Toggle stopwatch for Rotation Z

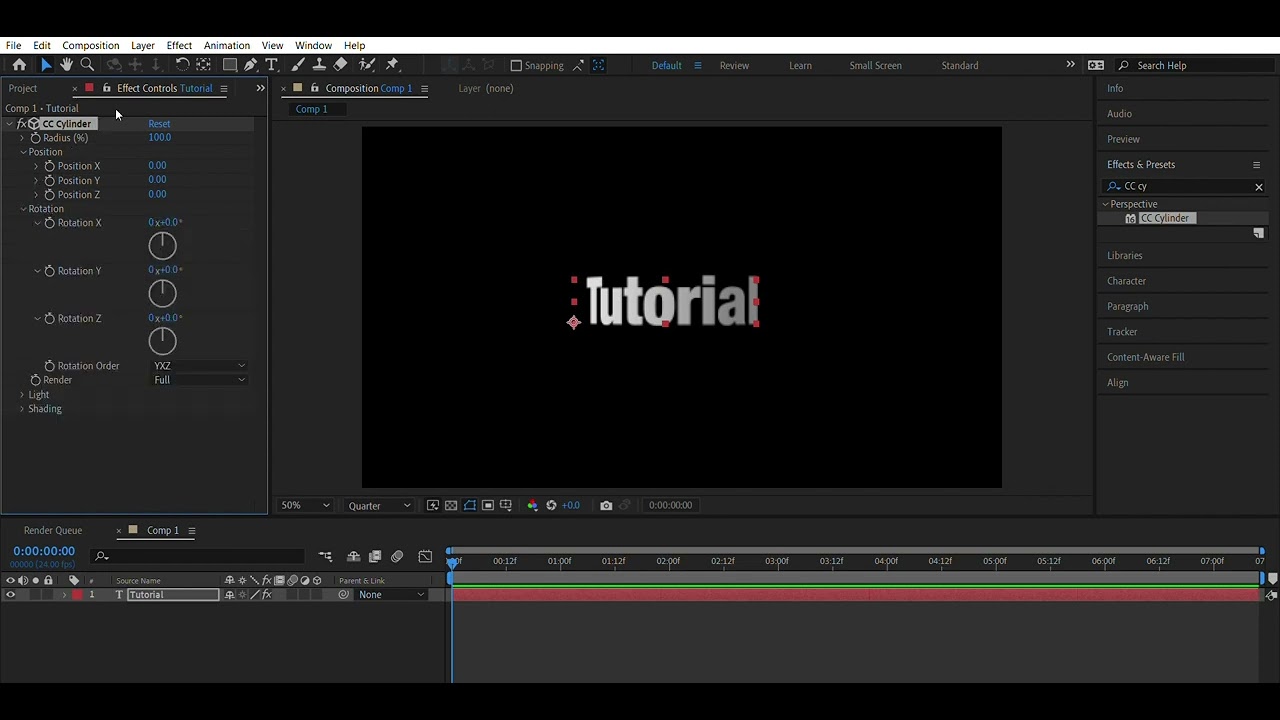[x=49, y=318]
